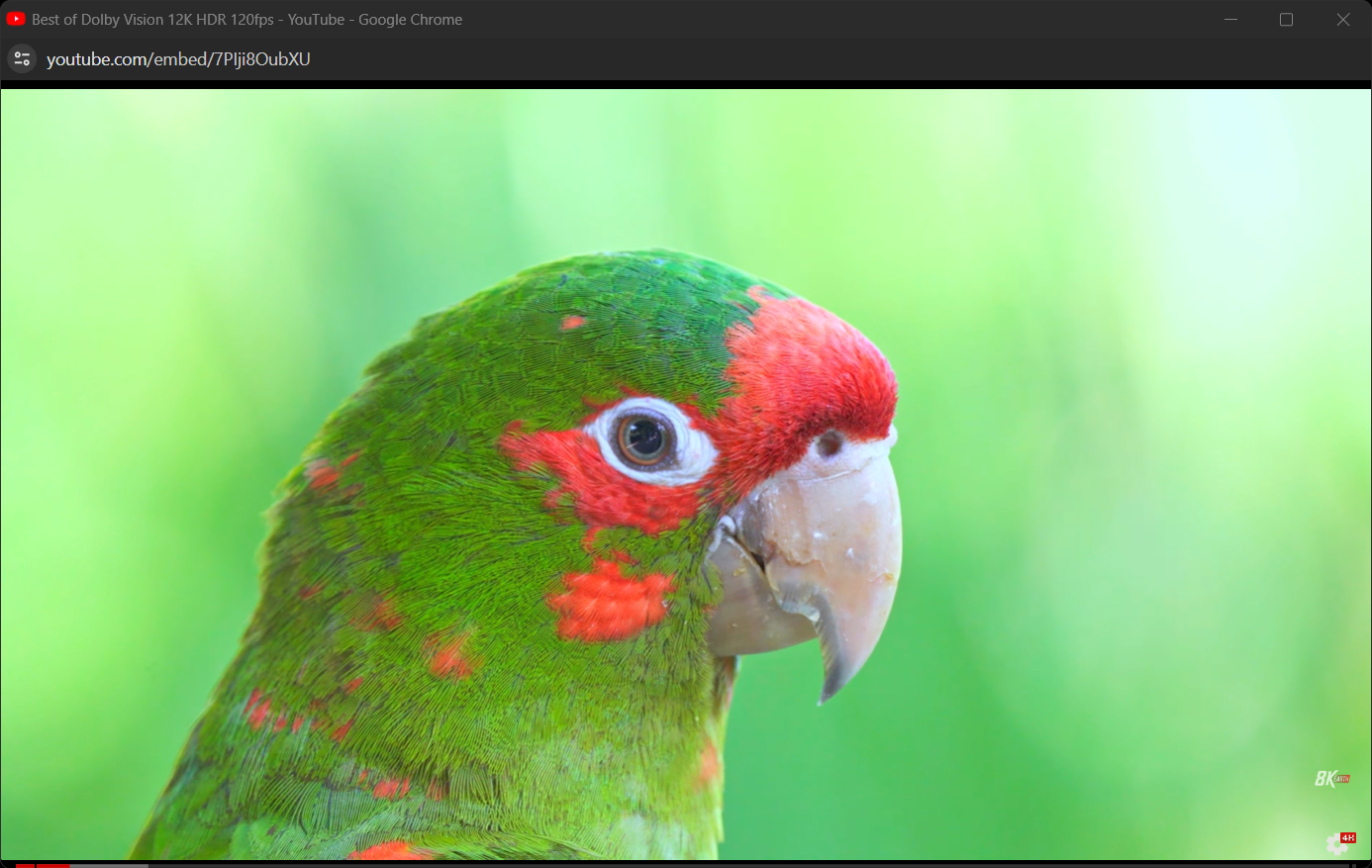This screenshot has height=868, width=1372.
Task: Seek to the middle of the video progress bar
Action: [x=686, y=865]
